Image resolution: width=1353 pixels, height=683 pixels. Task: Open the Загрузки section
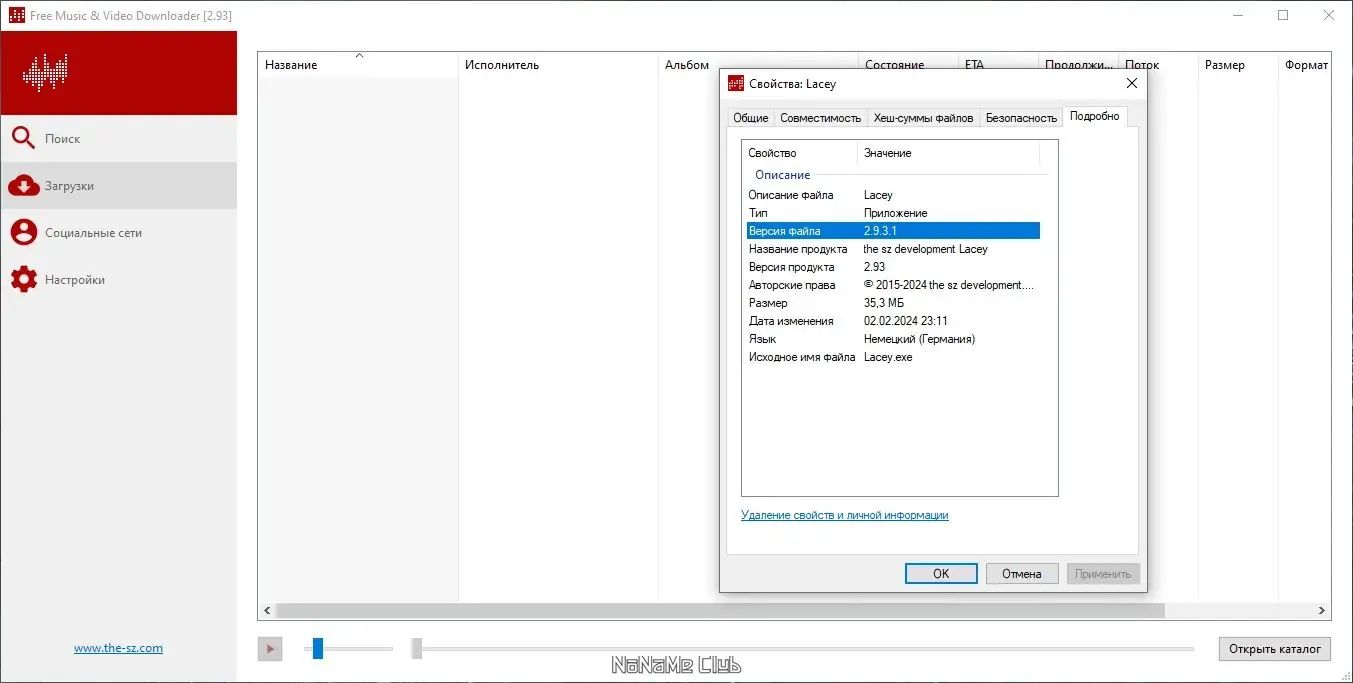(x=118, y=186)
